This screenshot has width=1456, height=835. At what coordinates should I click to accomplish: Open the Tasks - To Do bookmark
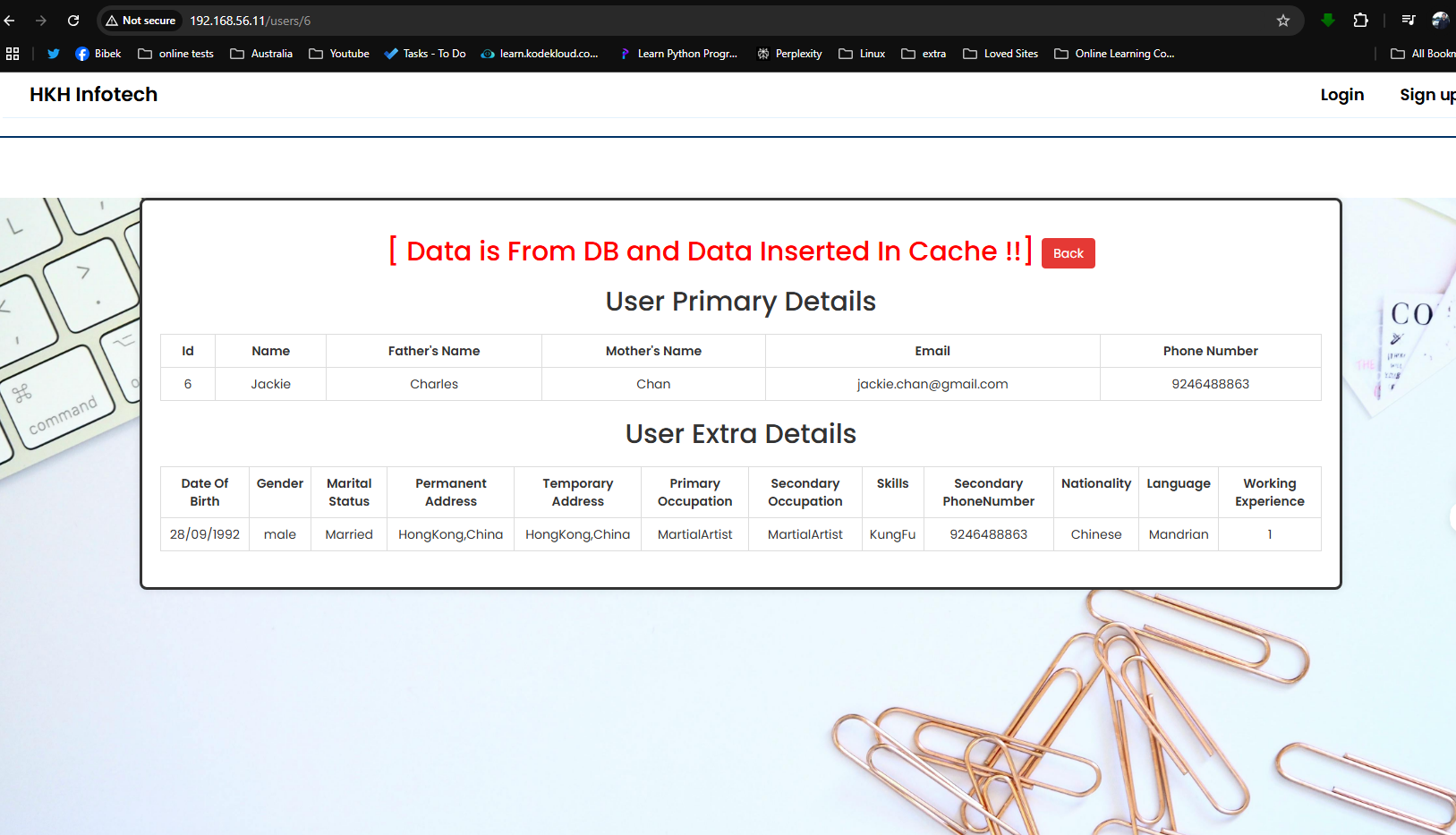click(425, 54)
